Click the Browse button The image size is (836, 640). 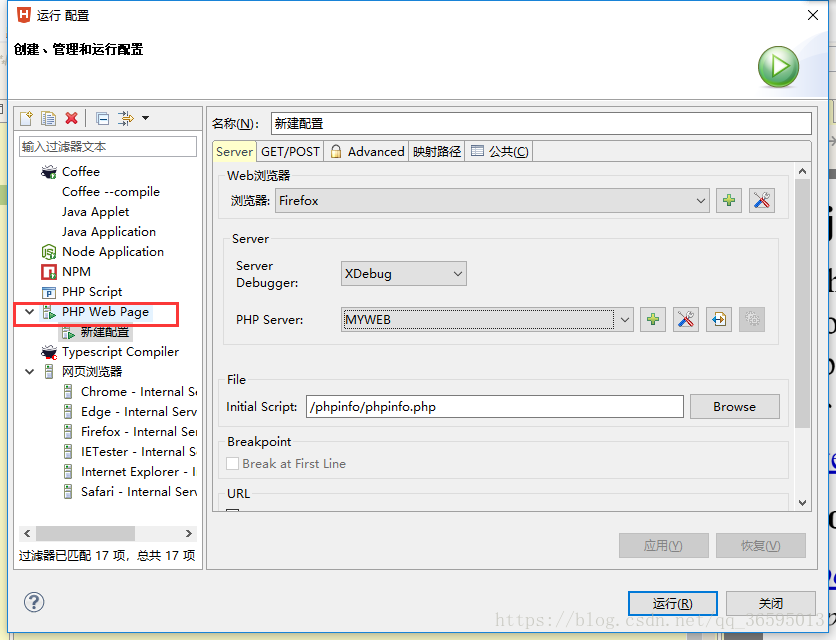click(735, 406)
